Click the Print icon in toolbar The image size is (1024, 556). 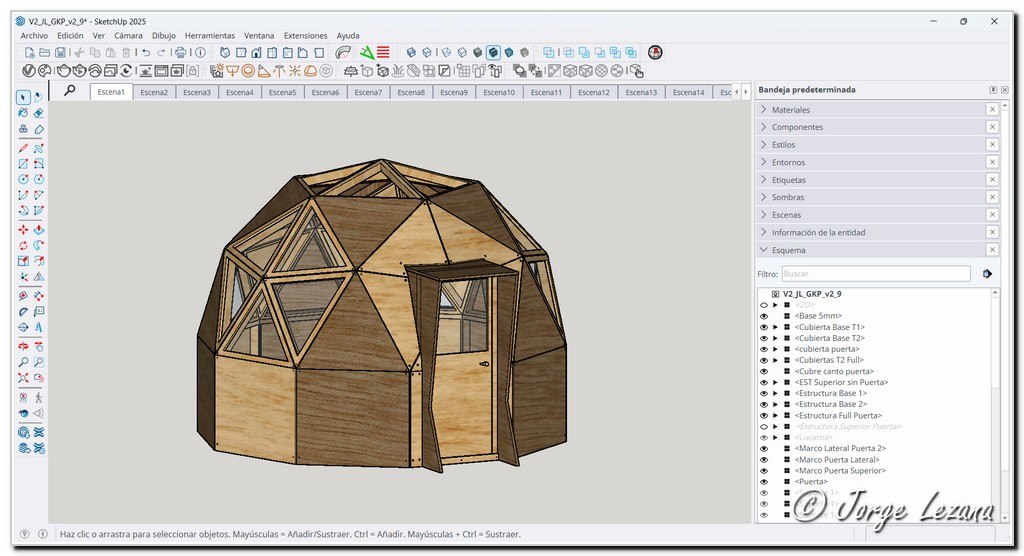pyautogui.click(x=180, y=52)
